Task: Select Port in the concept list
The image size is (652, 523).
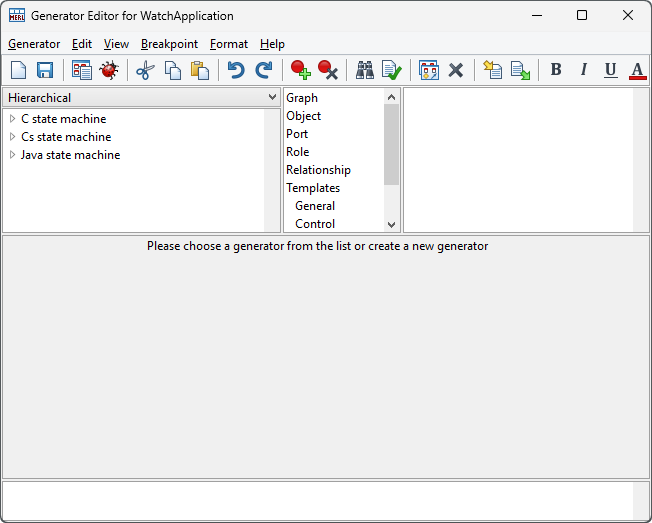Action: coord(297,134)
